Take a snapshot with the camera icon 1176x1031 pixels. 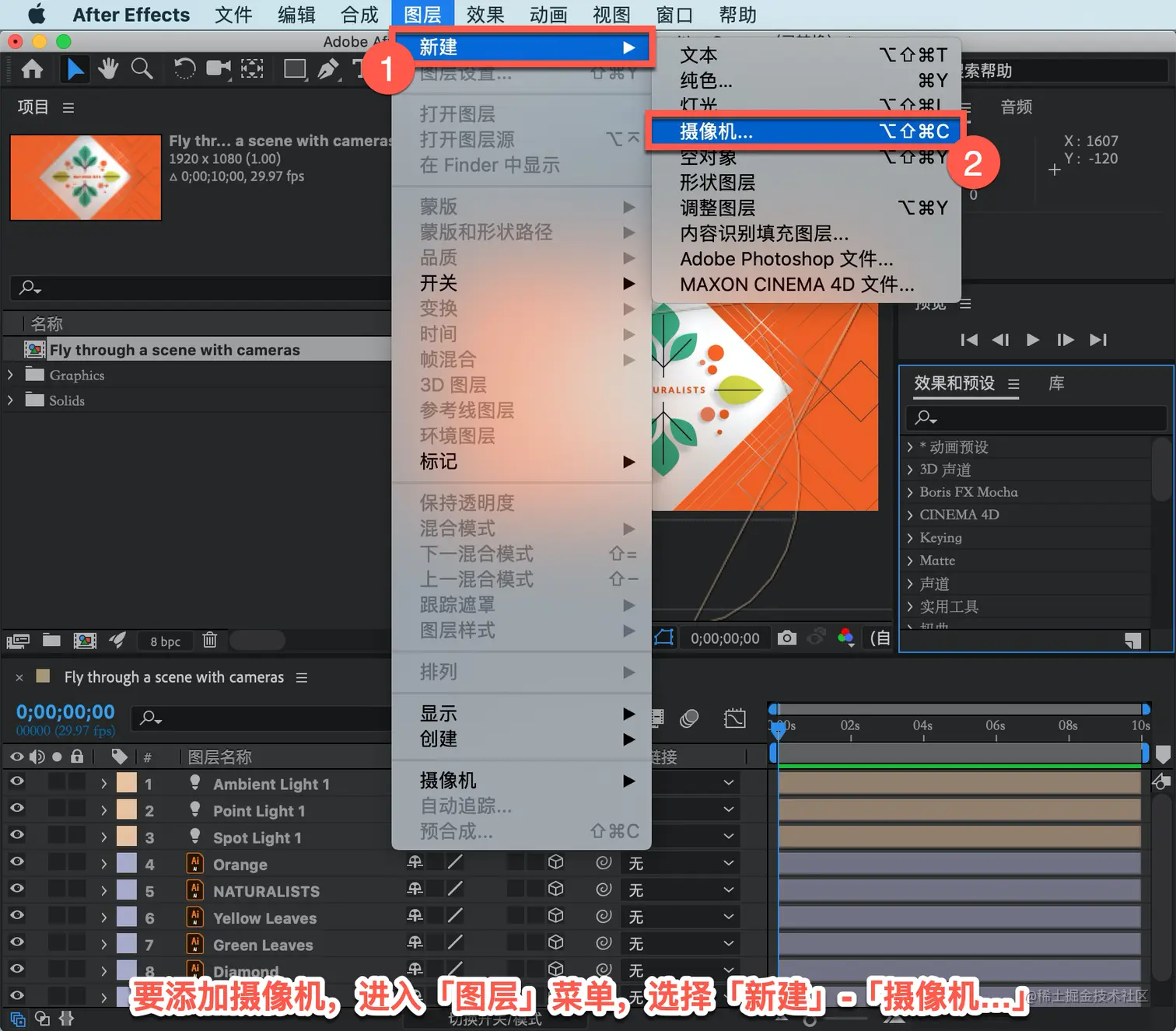(x=787, y=638)
